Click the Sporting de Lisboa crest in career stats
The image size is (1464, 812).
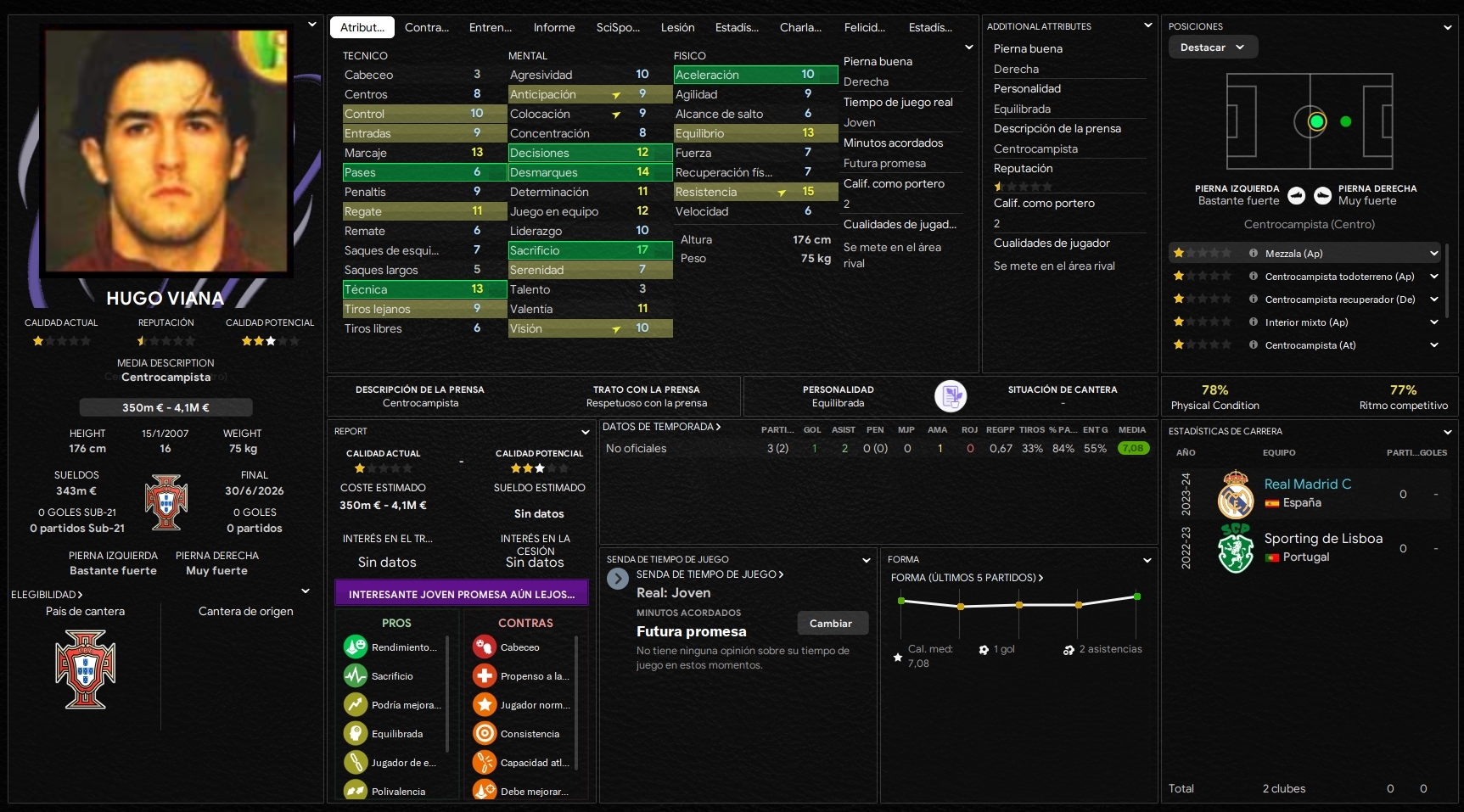[1236, 548]
